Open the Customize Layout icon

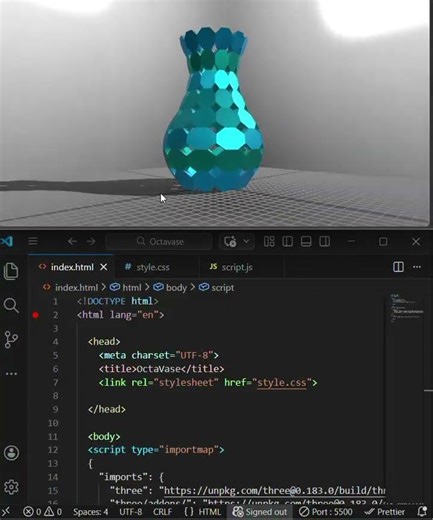(269, 241)
